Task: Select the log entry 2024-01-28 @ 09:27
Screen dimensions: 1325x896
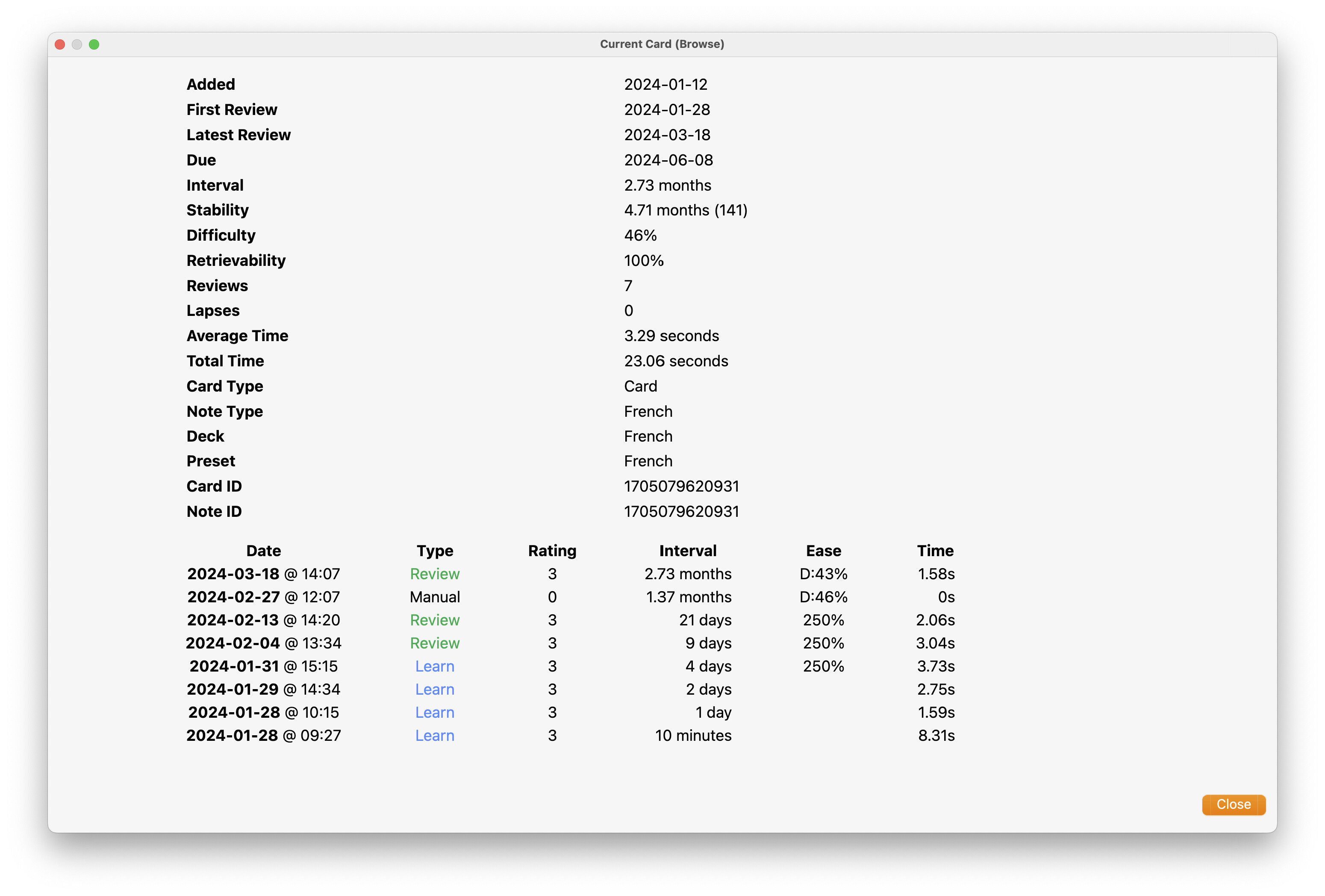Action: [263, 735]
